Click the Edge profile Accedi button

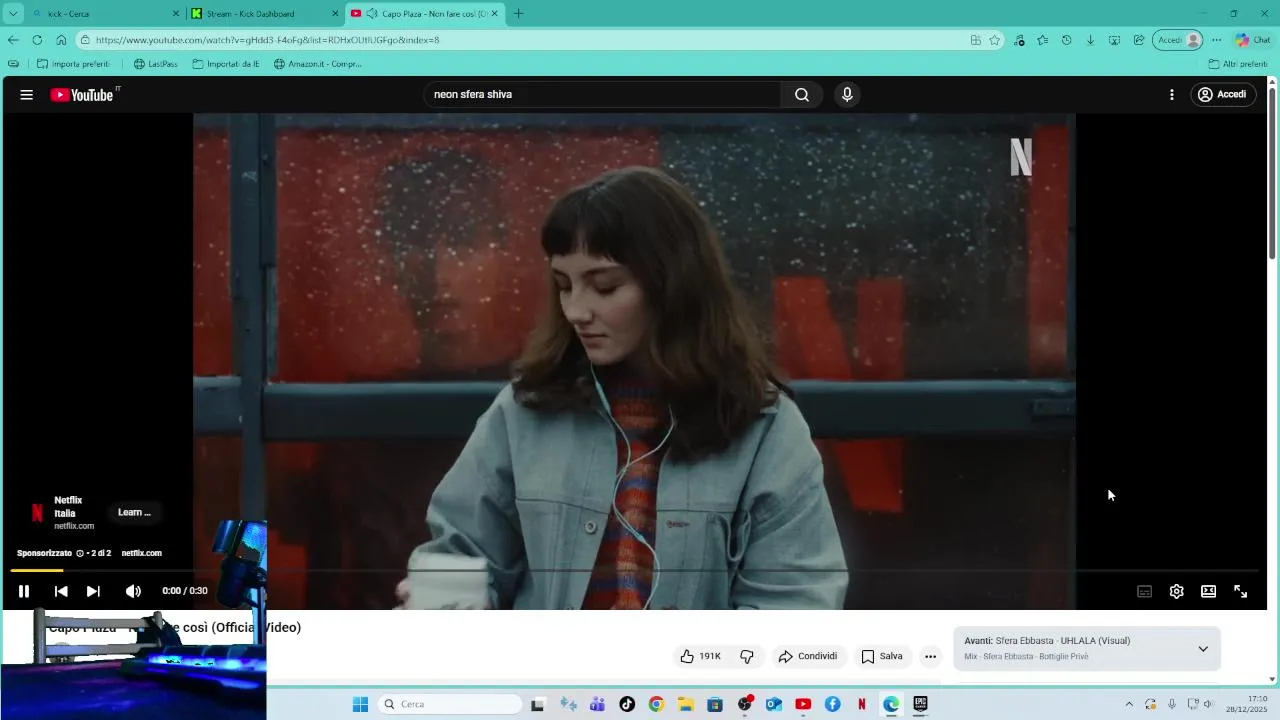[1178, 40]
